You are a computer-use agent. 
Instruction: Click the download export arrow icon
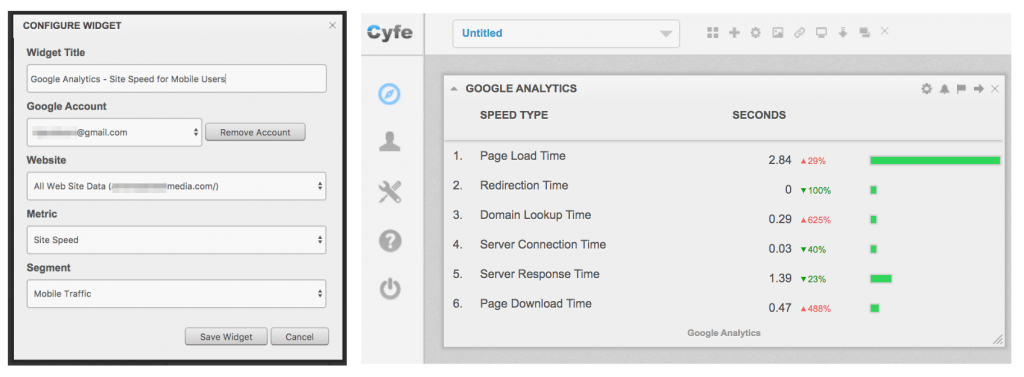(x=843, y=33)
